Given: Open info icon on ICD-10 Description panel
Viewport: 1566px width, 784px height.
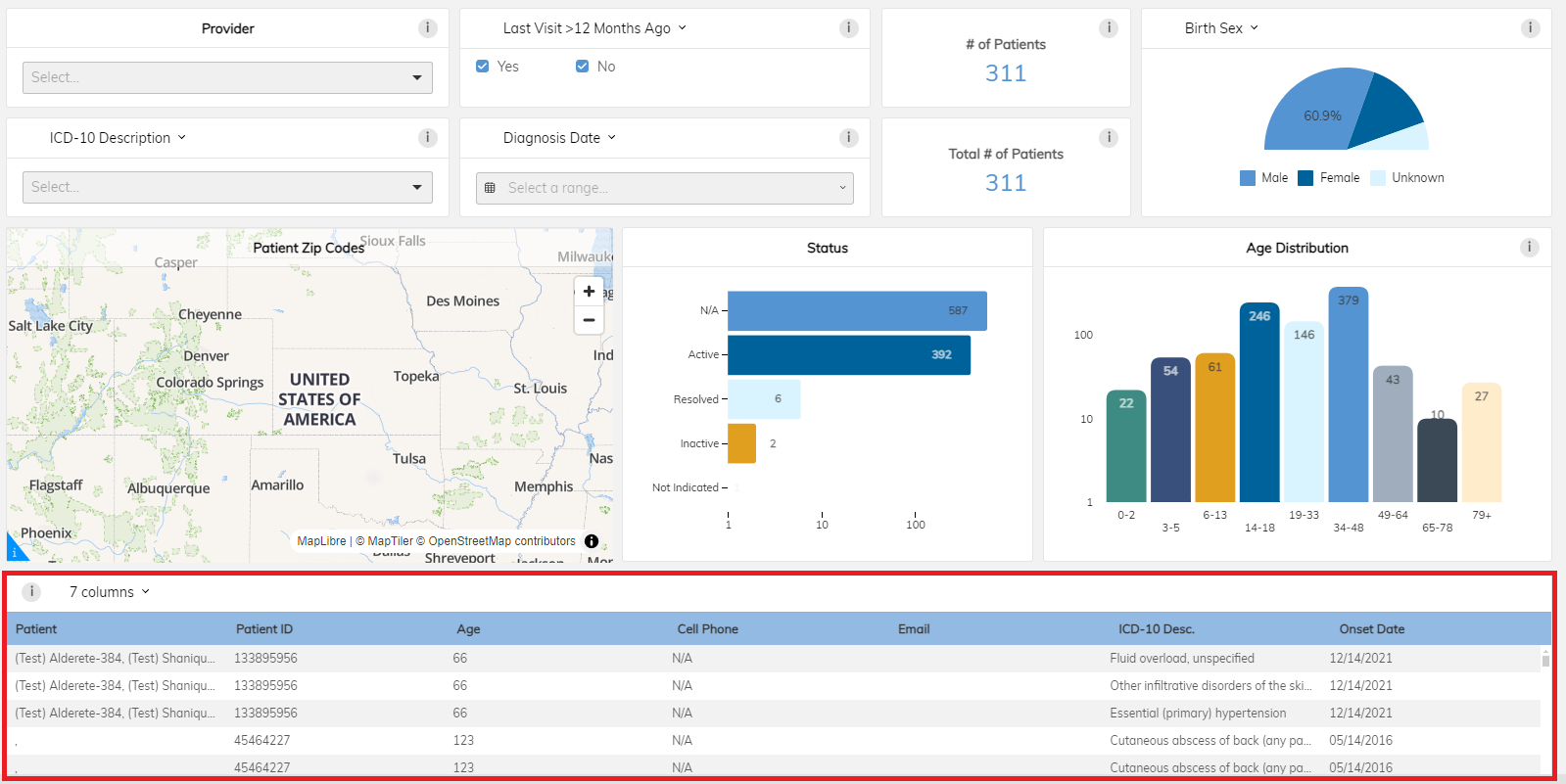Looking at the screenshot, I should tap(428, 138).
